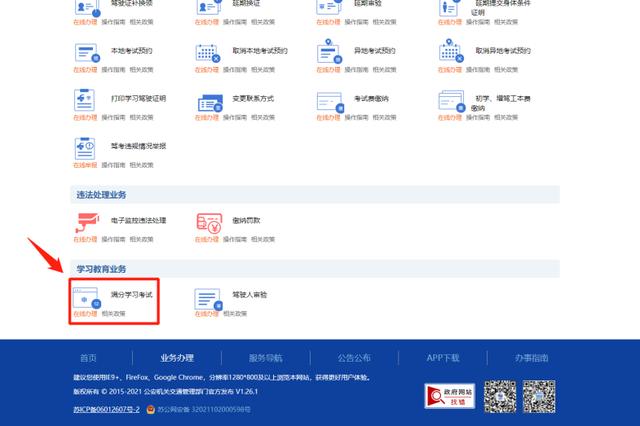Click 在线办理 under 本地考试预约
Screen dimensions: 640x426
(85, 70)
